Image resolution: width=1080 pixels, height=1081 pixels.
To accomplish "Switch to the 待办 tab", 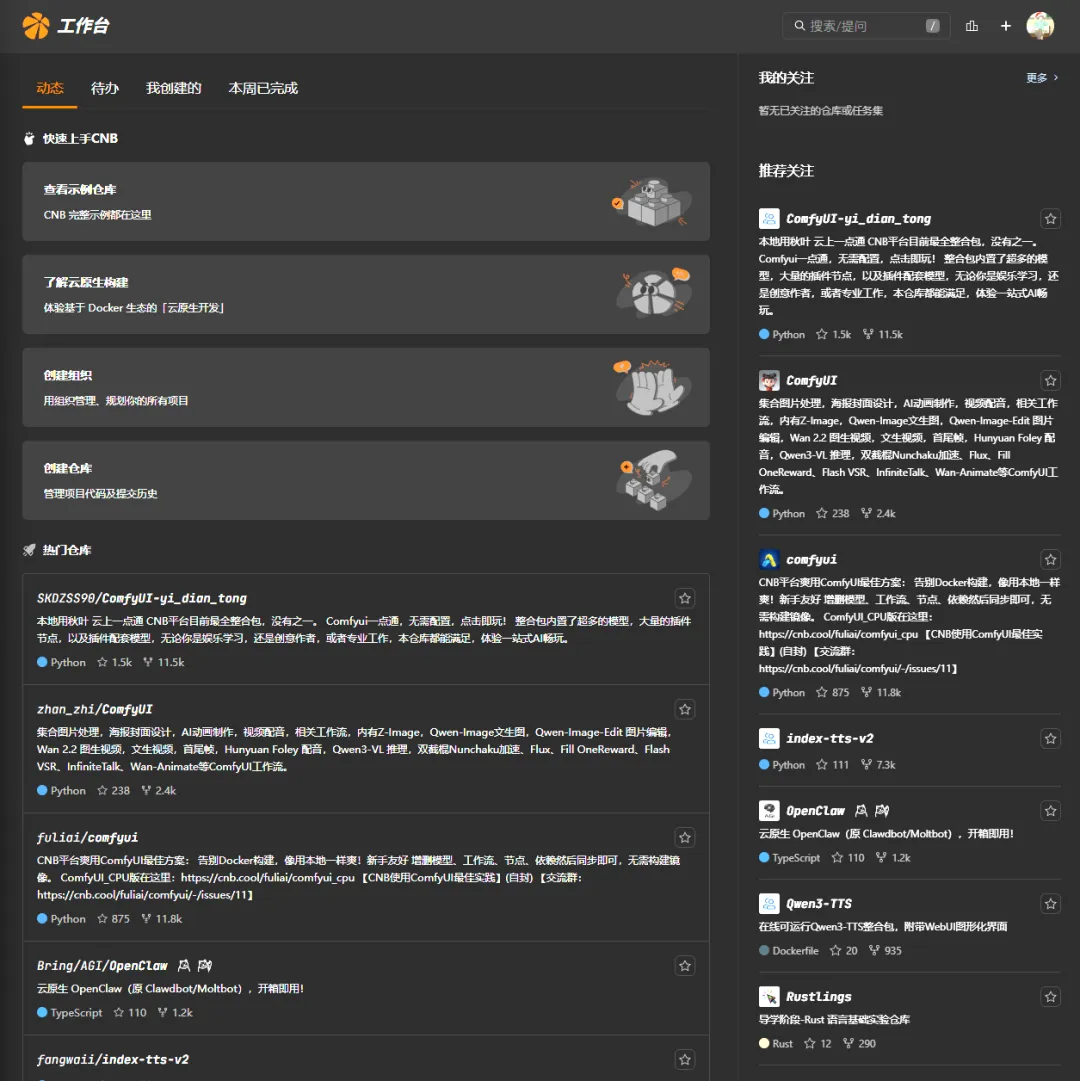I will coord(105,88).
